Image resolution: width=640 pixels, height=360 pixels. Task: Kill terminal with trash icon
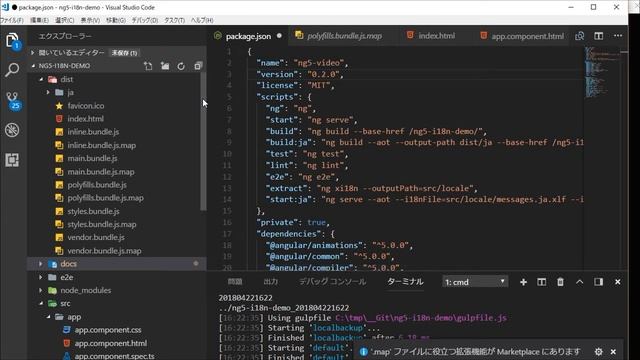tap(560, 282)
